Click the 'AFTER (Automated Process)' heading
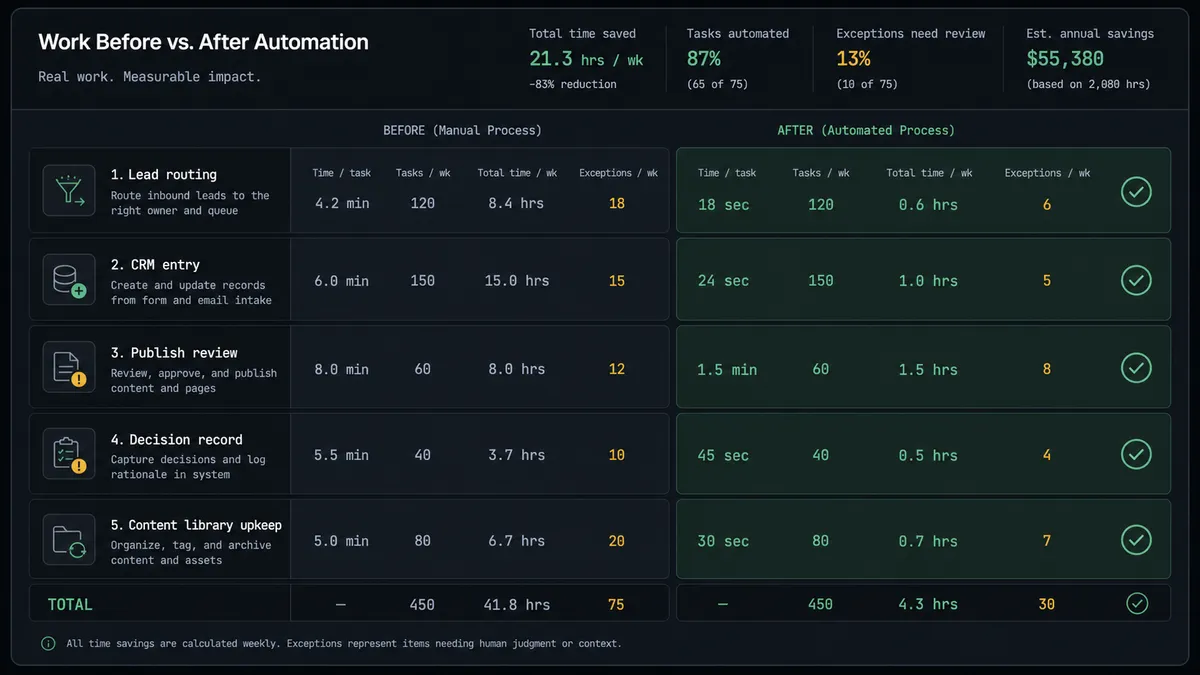 coord(866,130)
